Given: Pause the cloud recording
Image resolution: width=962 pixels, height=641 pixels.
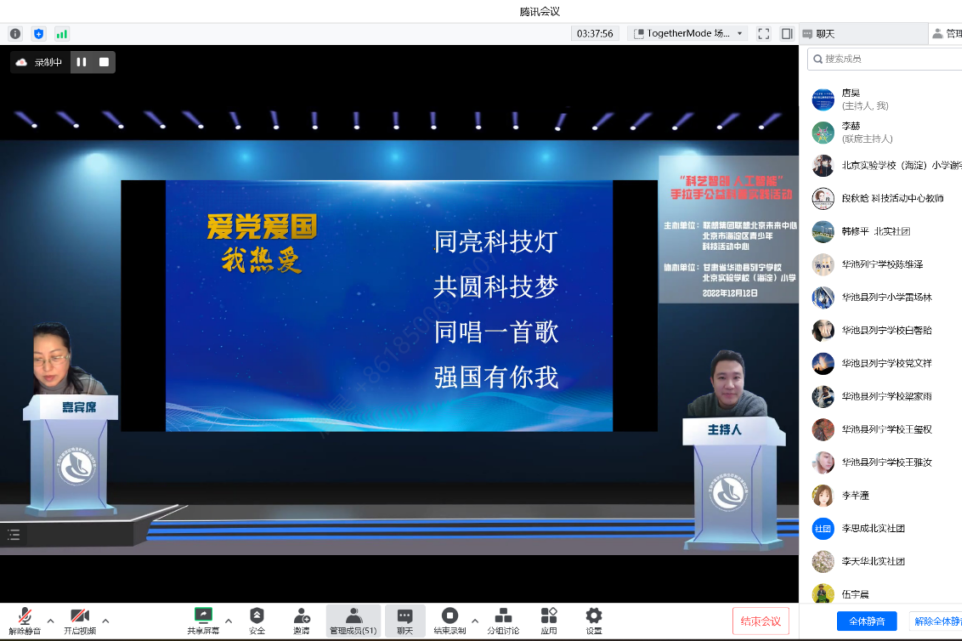Looking at the screenshot, I should pos(81,62).
